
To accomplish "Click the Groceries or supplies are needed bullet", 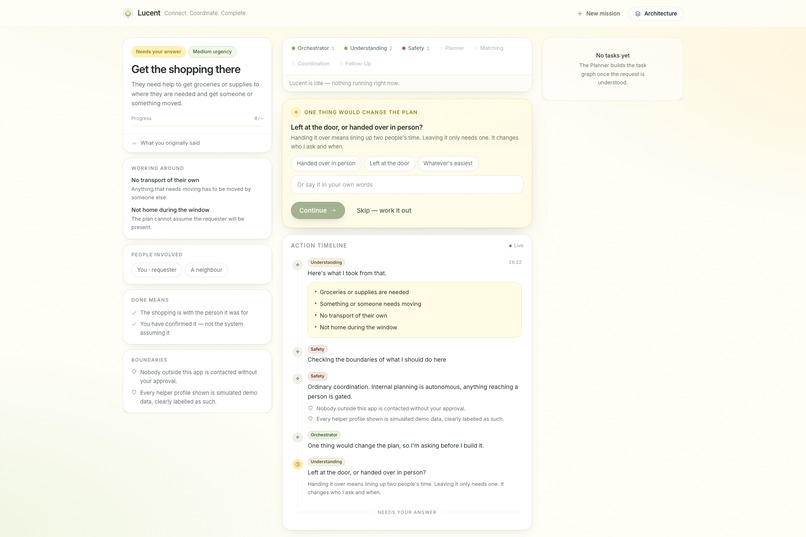I will pyautogui.click(x=364, y=292).
